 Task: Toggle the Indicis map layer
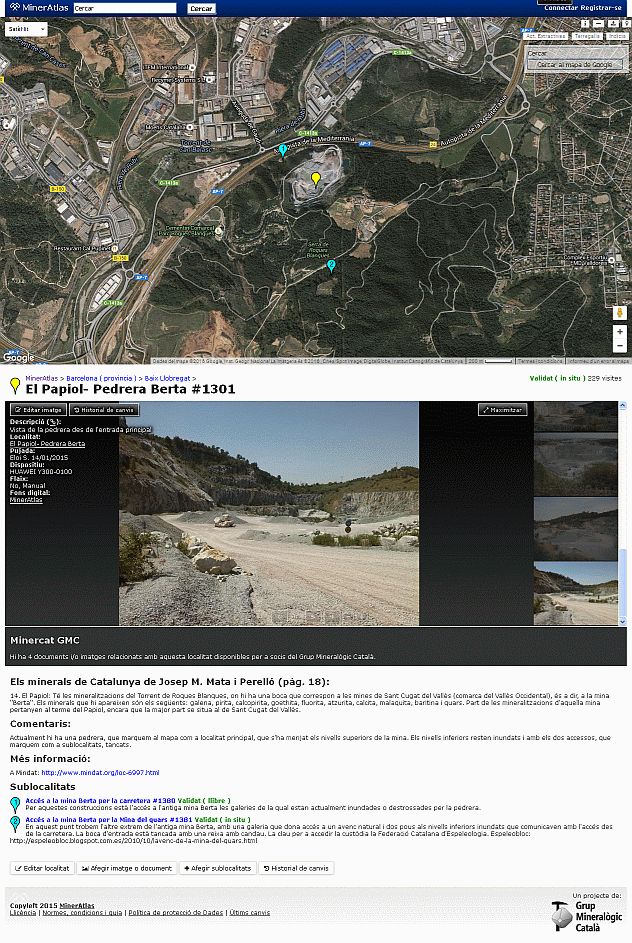tap(617, 36)
